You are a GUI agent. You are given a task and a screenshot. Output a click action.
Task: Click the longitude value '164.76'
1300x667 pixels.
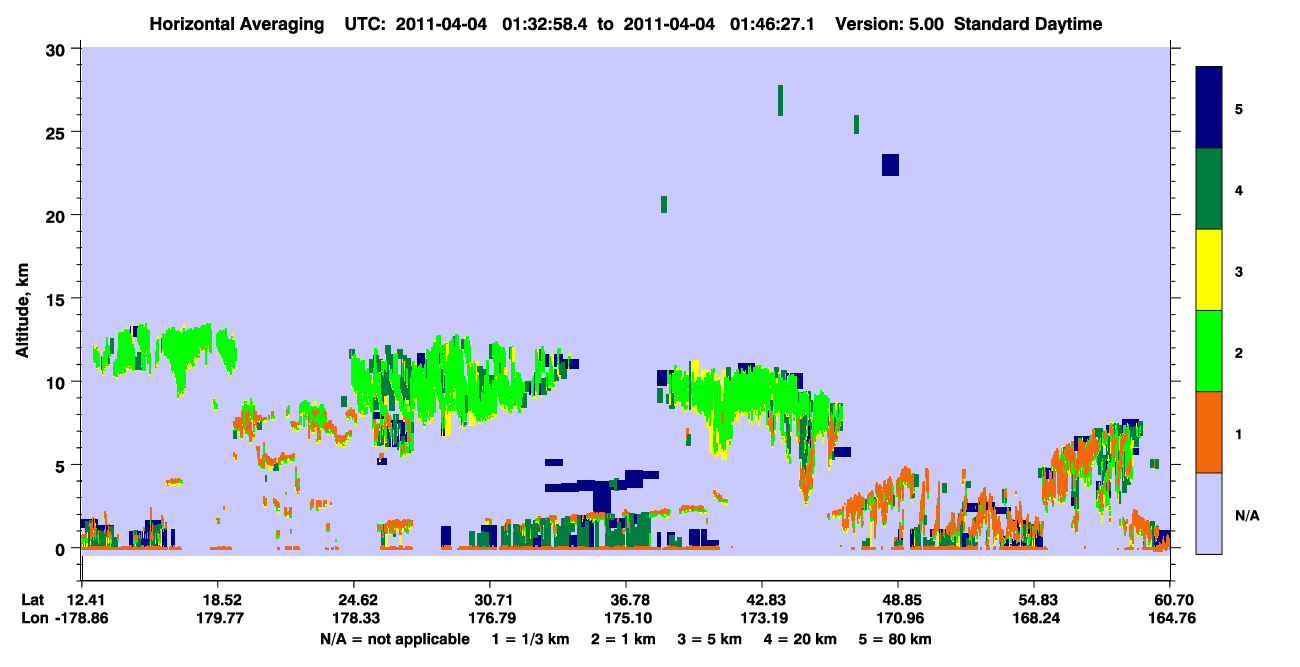[1170, 618]
